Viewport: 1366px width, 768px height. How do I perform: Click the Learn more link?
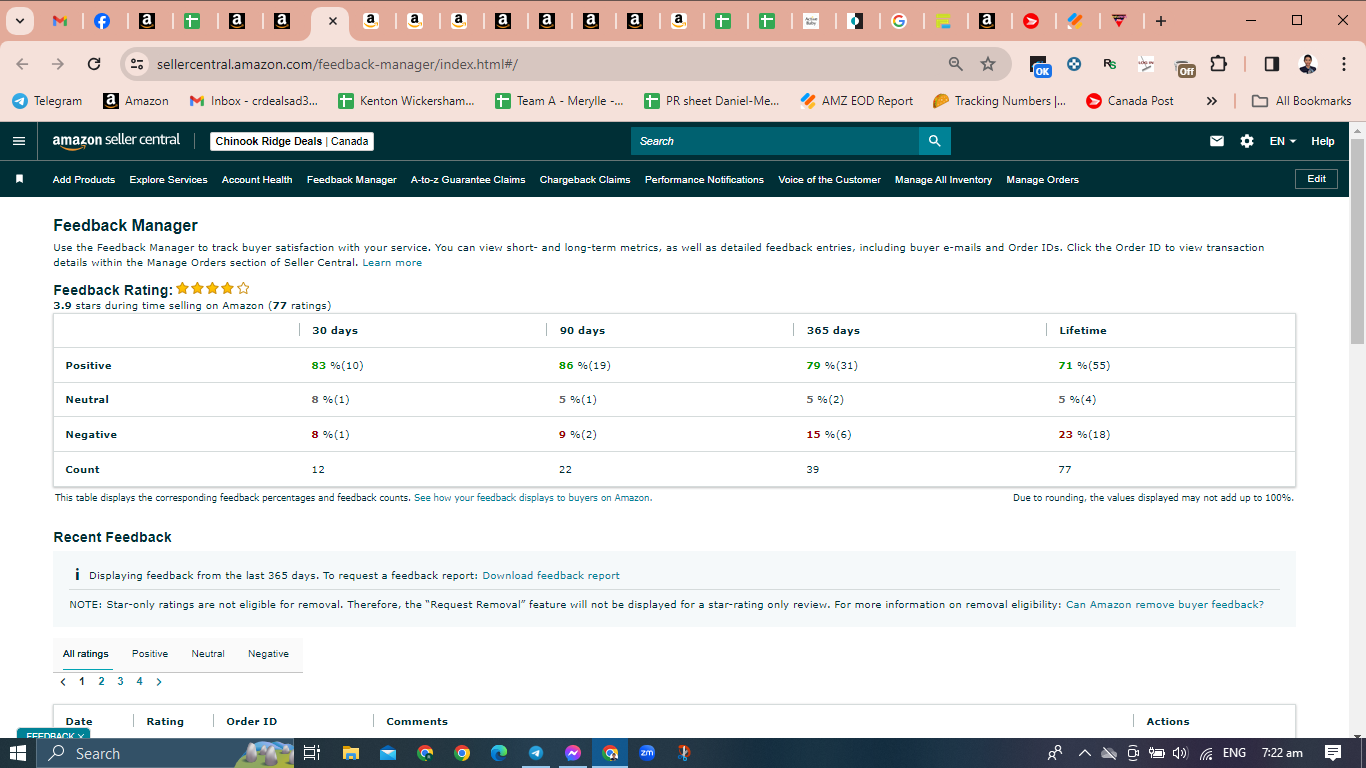tap(392, 263)
